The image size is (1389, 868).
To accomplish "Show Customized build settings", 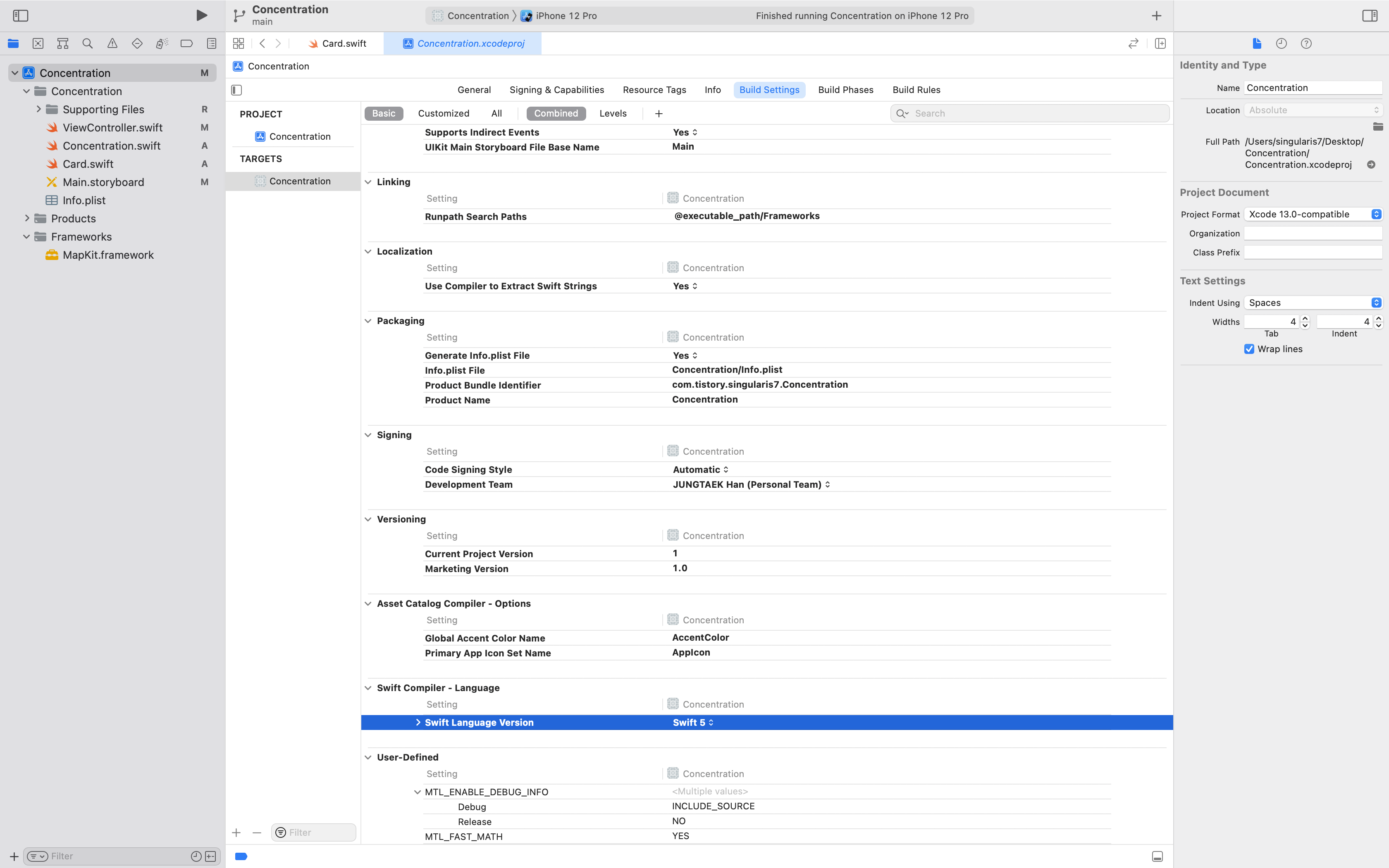I will 443,114.
